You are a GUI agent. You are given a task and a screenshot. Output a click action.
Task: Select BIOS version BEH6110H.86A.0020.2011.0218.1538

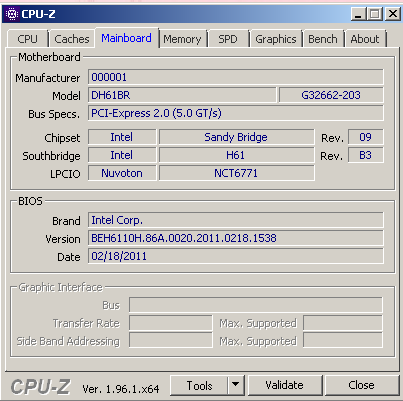tap(236, 238)
